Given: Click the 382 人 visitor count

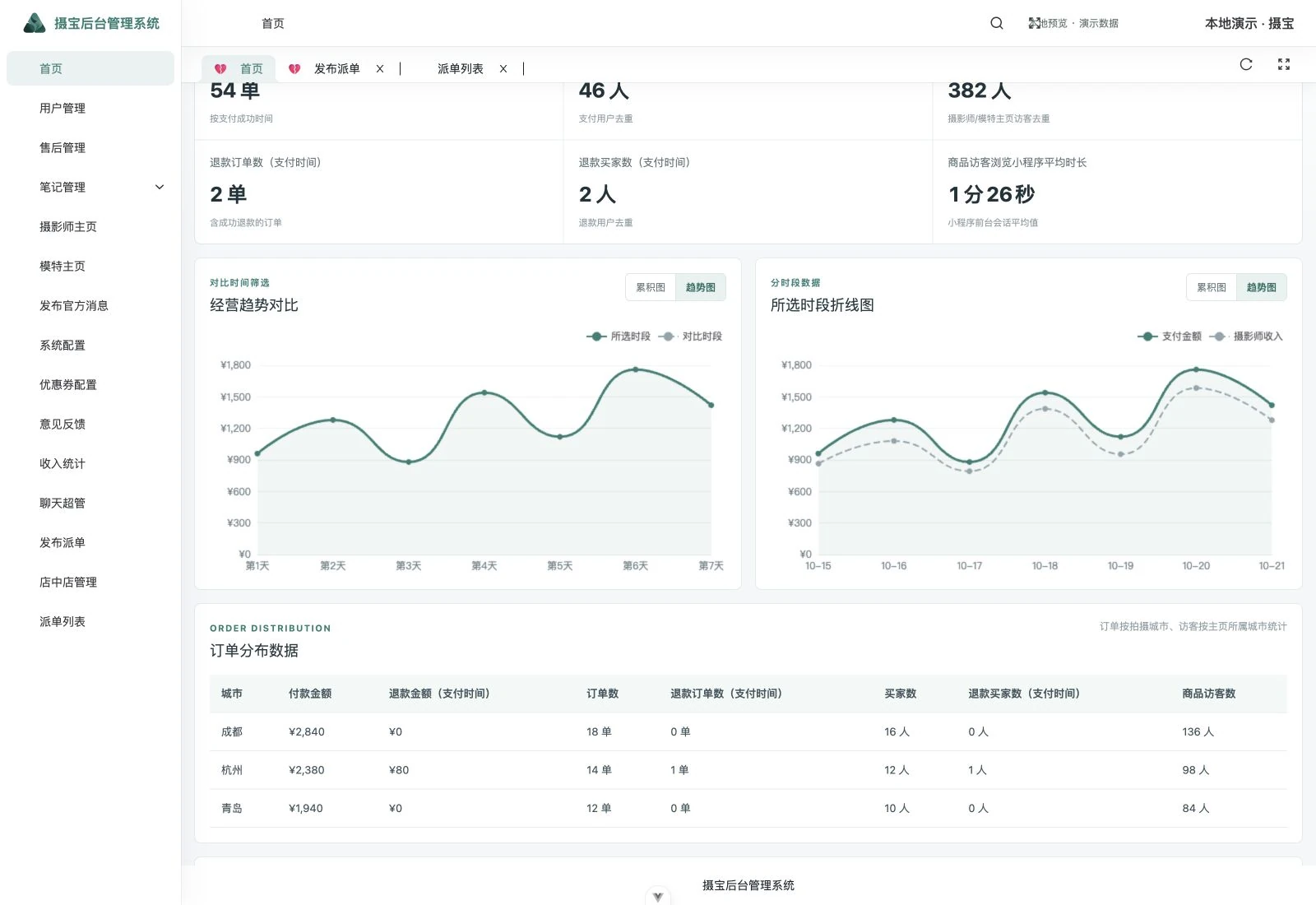Looking at the screenshot, I should [x=980, y=90].
